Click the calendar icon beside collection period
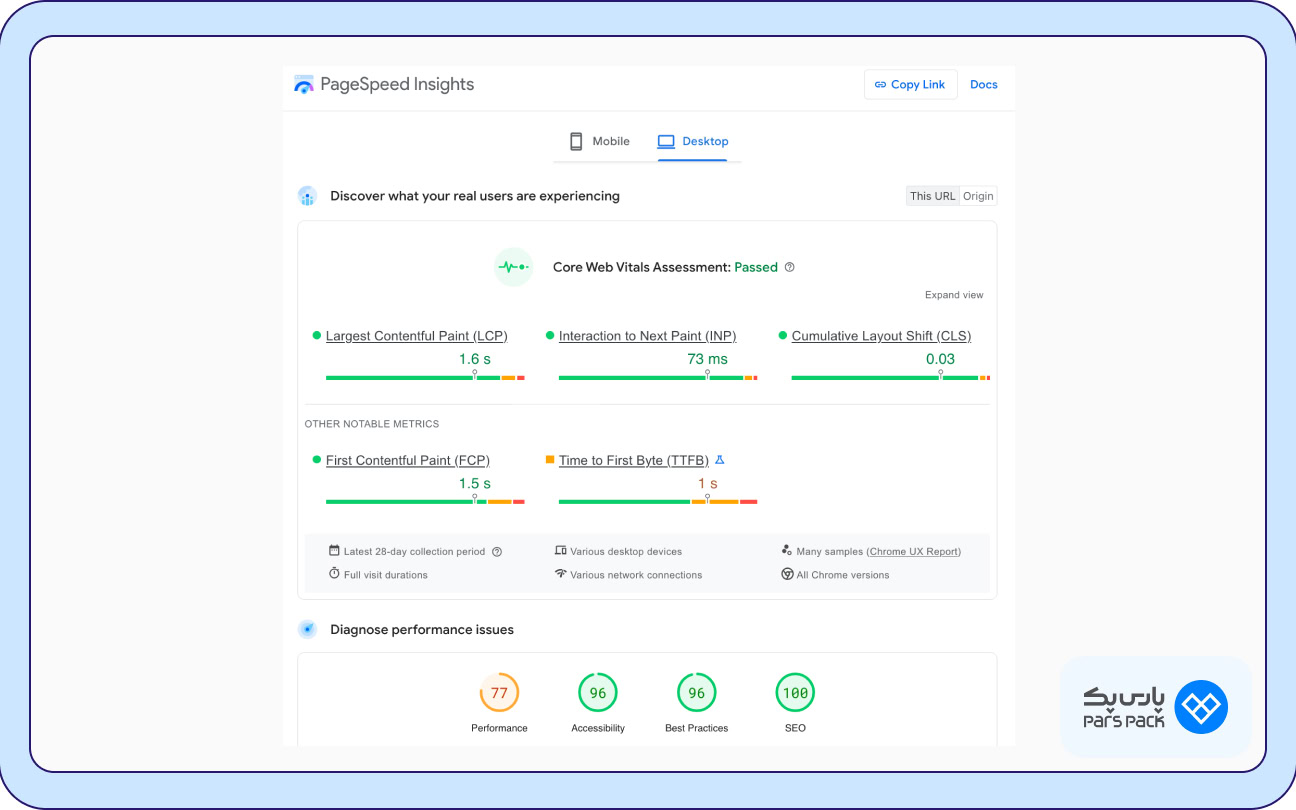 334,551
